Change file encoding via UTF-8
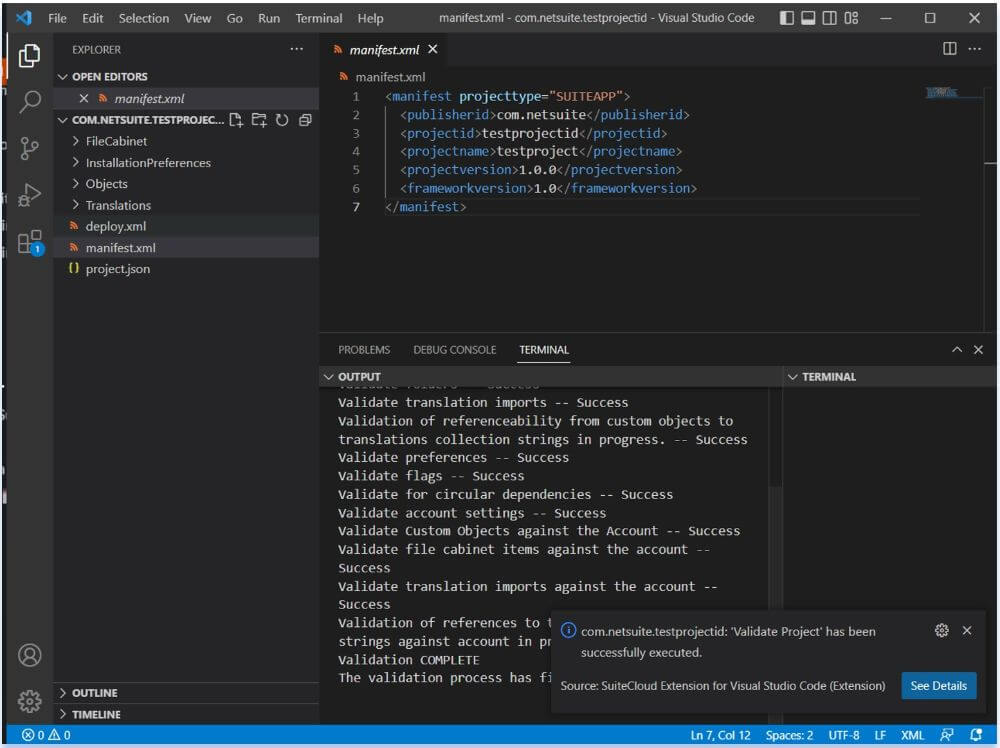Image resolution: width=1000 pixels, height=748 pixels. (843, 735)
